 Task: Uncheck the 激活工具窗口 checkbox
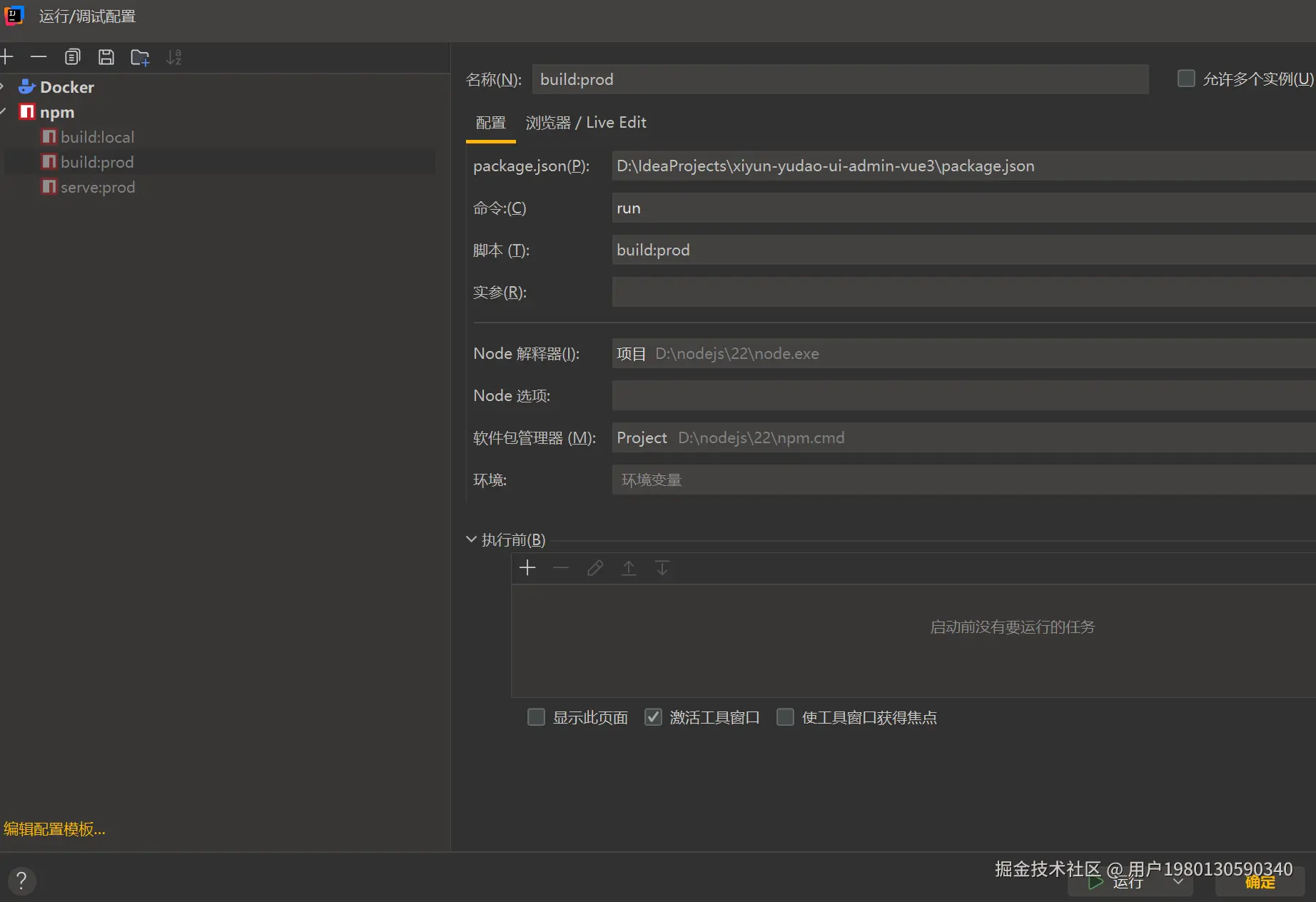point(653,717)
